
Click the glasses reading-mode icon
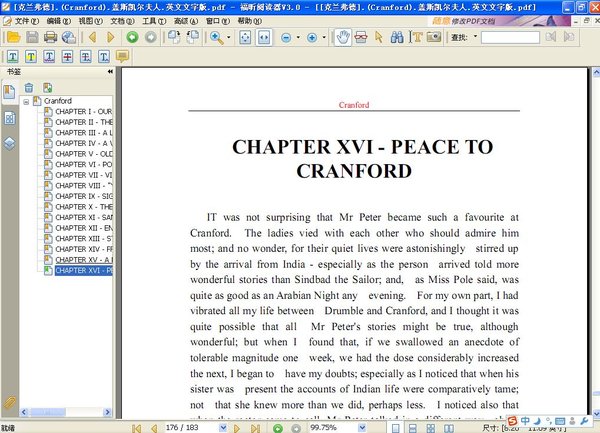pyautogui.click(x=361, y=37)
